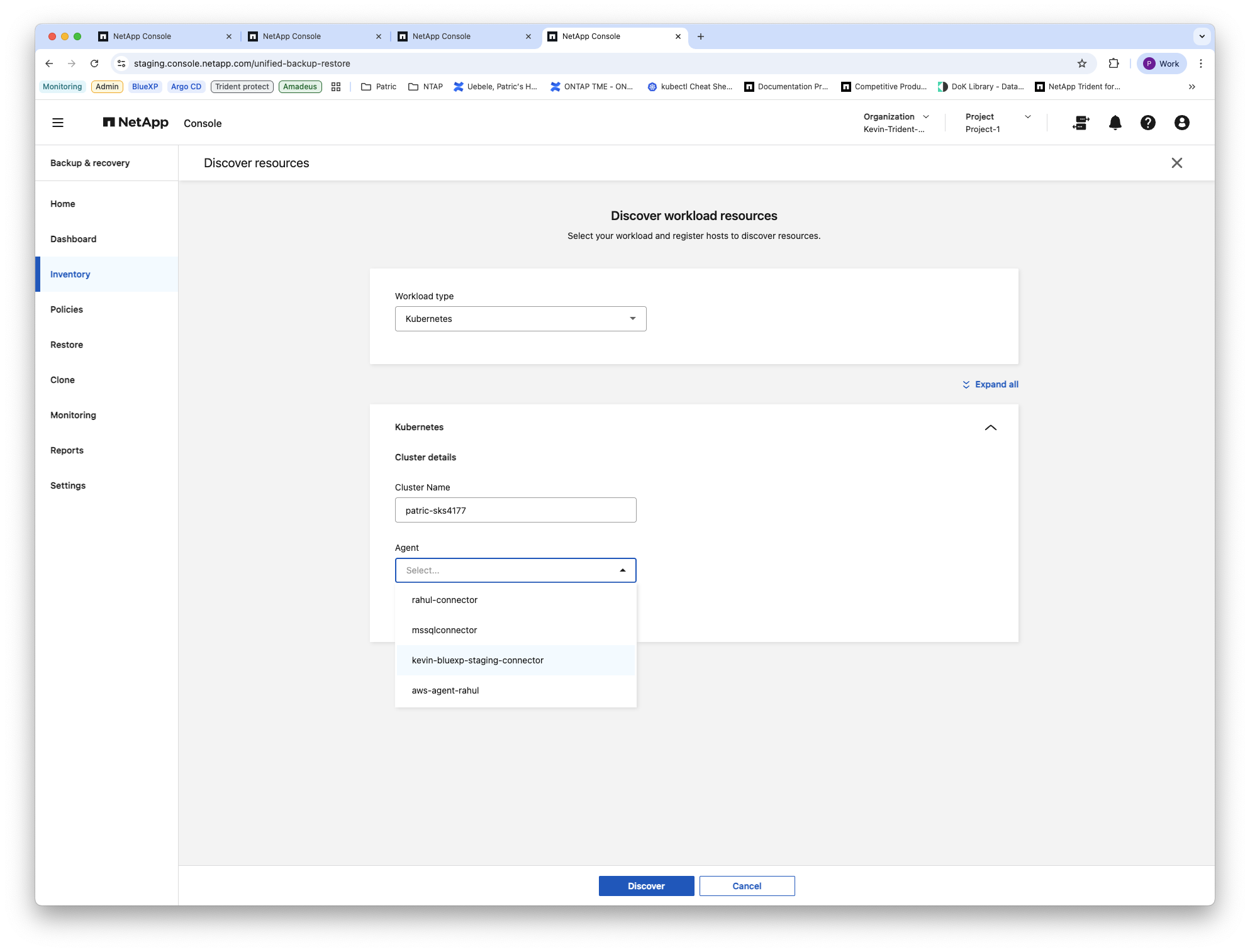Viewport: 1250px width, 952px height.
Task: Open the hamburger navigation menu
Action: [58, 123]
